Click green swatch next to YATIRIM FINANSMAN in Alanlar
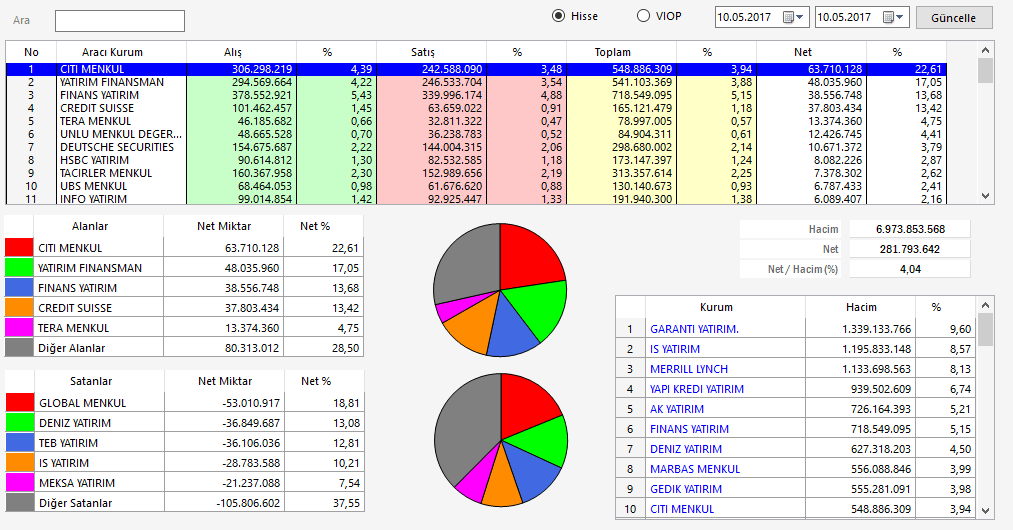This screenshot has height=530, width=1013. 19,268
